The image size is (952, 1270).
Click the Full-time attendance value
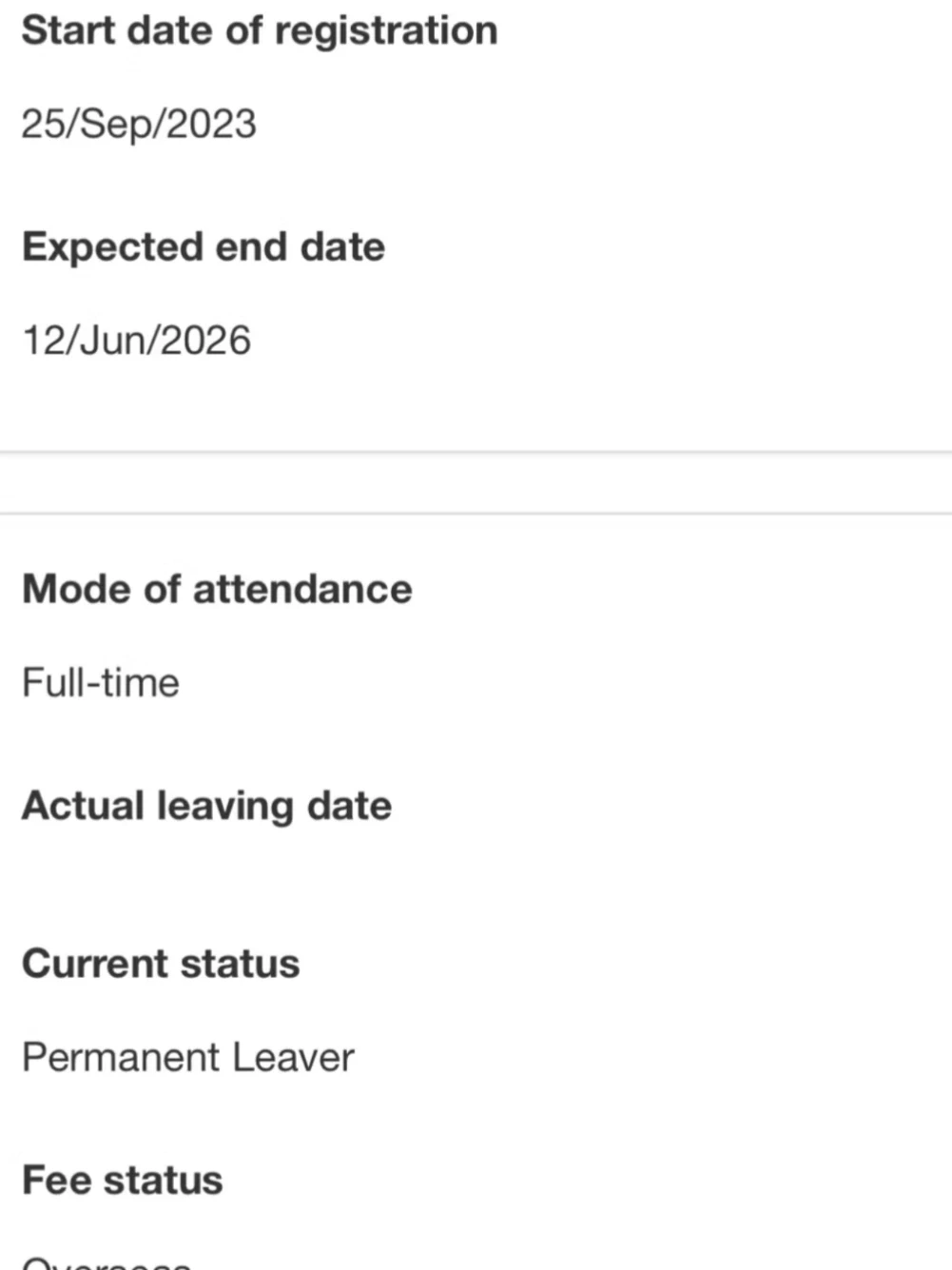click(101, 682)
